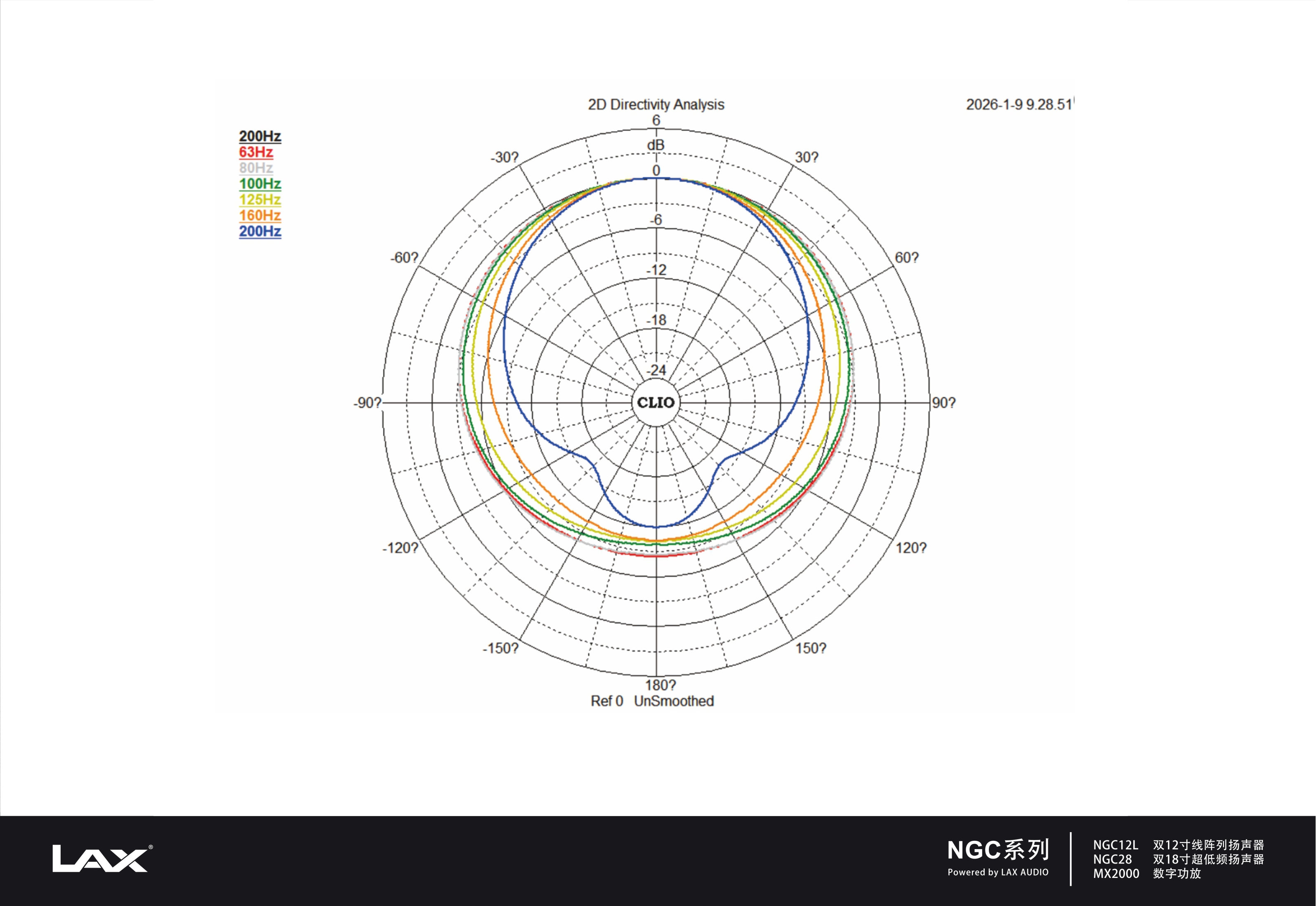Click the 90? angle axis label
Viewport: 1316px width, 906px height.
point(943,402)
